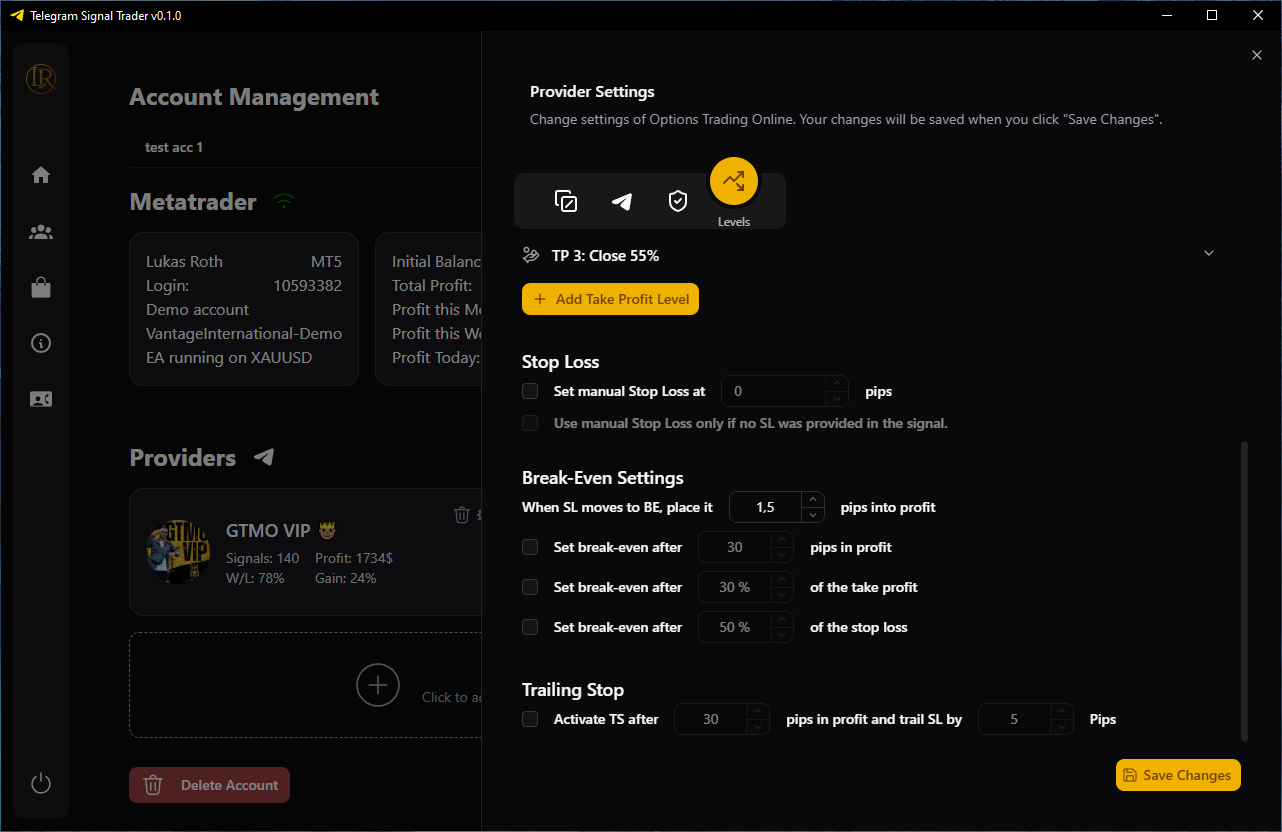
Task: Open the users group page in sidebar
Action: 41,232
